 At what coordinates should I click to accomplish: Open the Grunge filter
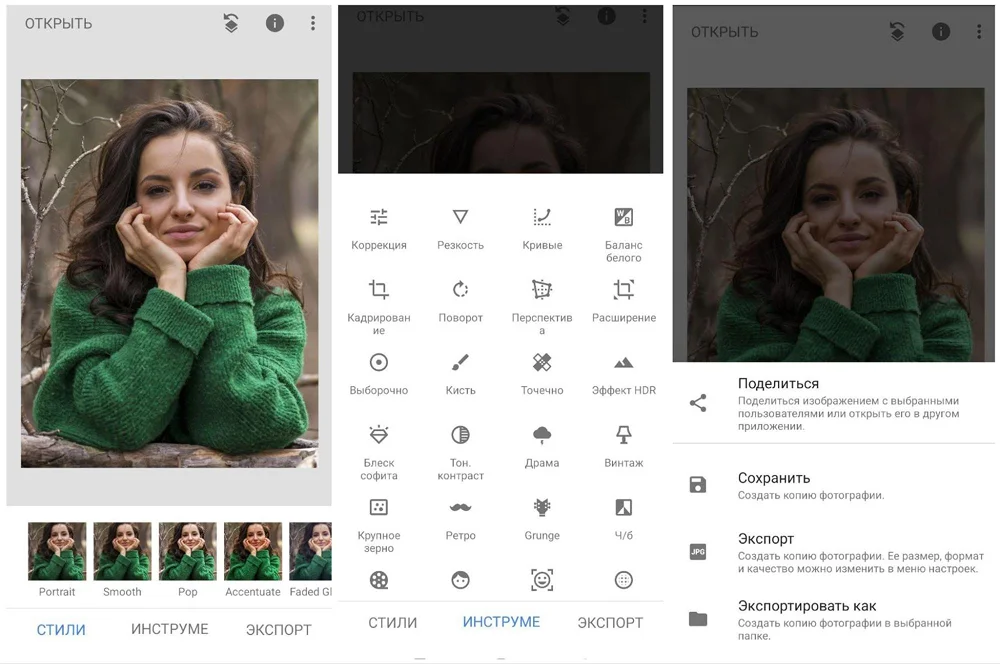point(542,518)
